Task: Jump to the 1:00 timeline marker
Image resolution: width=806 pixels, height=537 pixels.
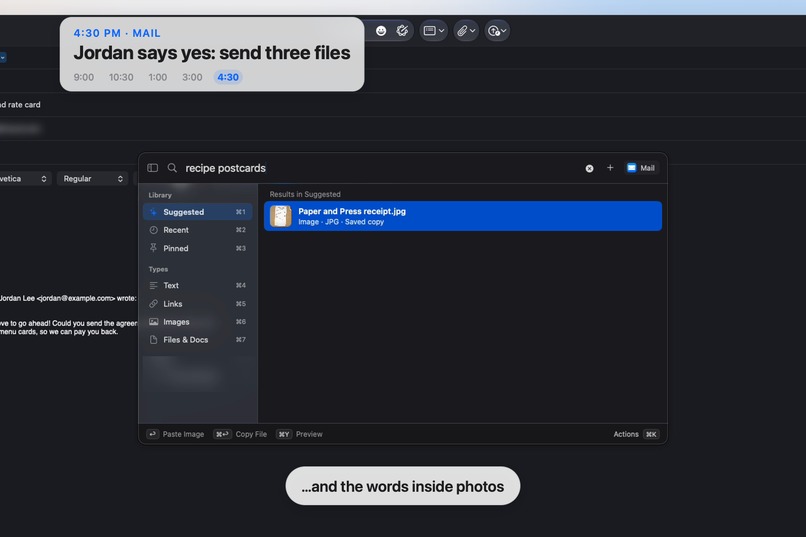Action: coord(157,77)
